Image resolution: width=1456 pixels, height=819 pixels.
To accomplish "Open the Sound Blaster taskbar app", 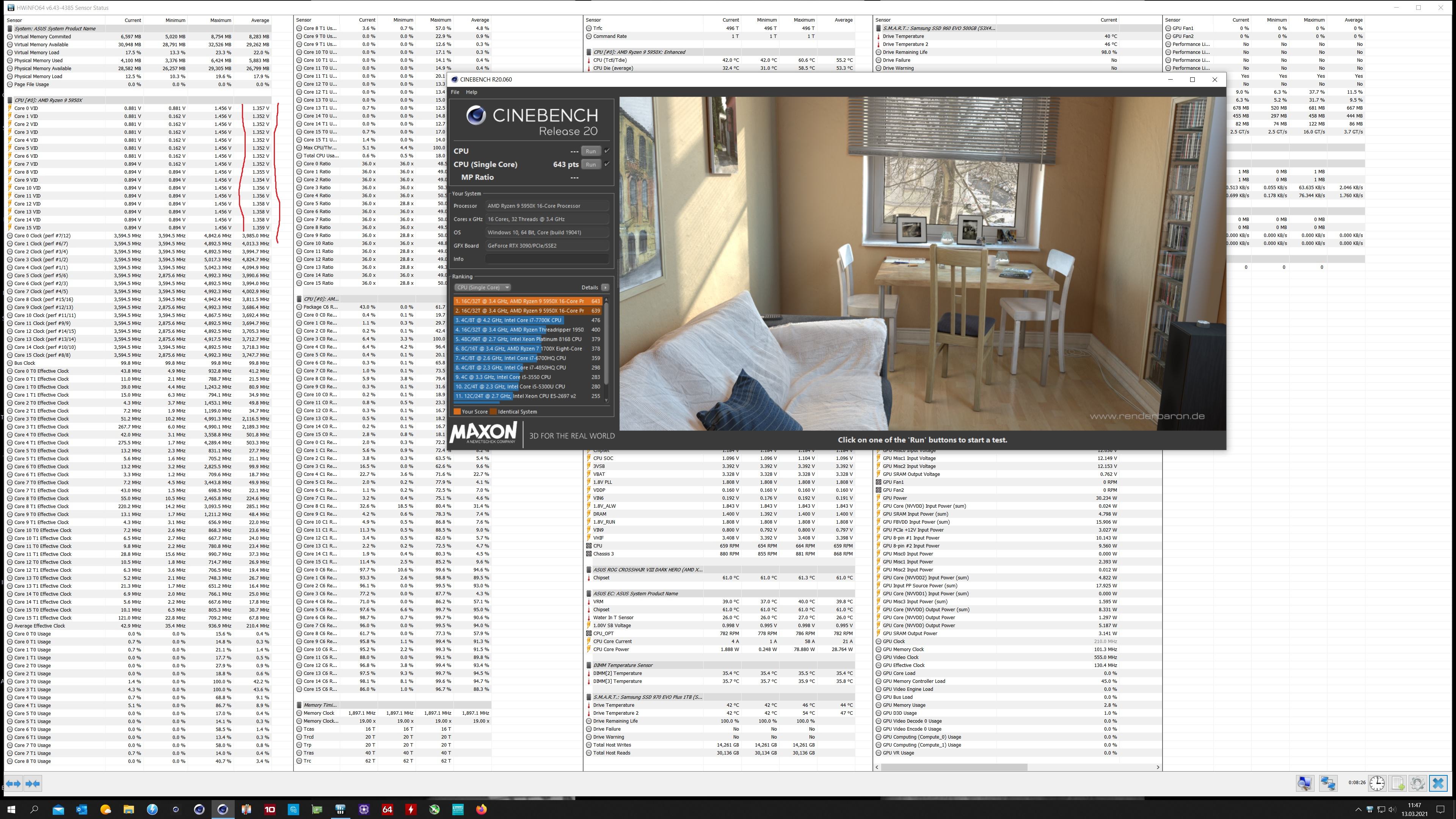I will pyautogui.click(x=458, y=810).
